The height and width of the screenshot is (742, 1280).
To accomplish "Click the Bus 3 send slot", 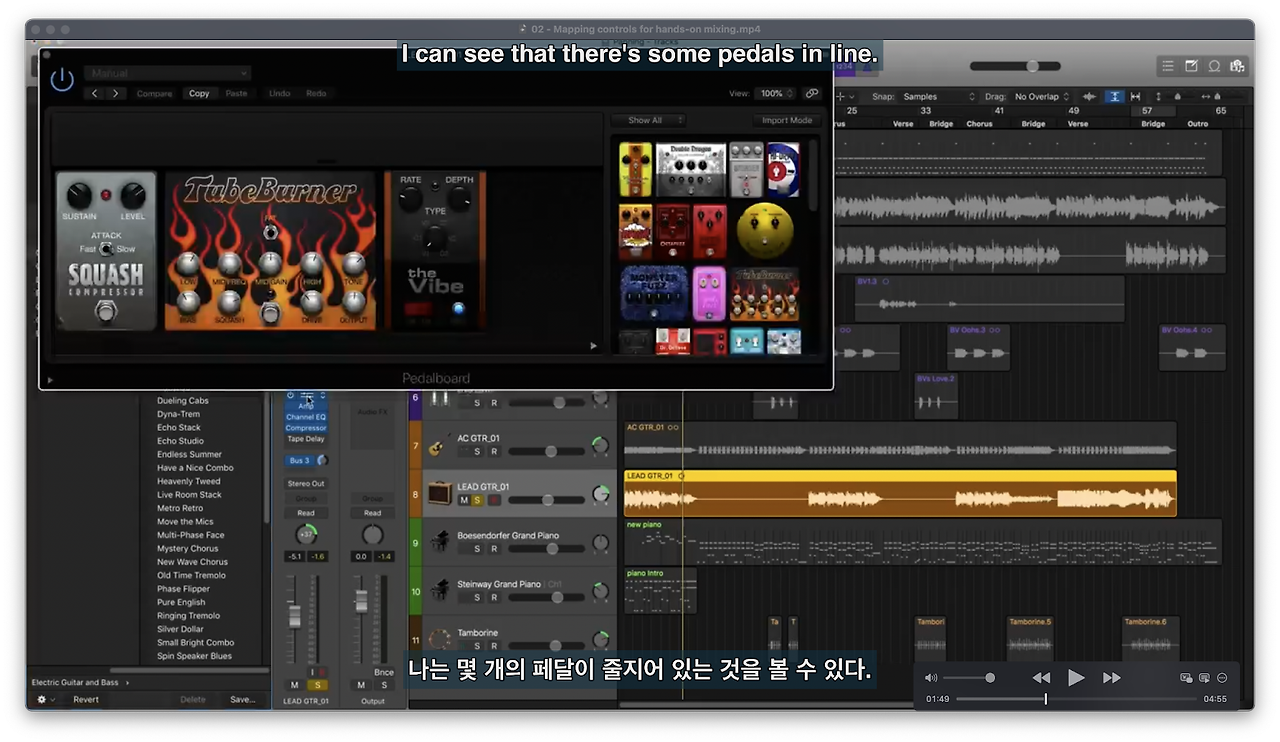I will (x=300, y=461).
